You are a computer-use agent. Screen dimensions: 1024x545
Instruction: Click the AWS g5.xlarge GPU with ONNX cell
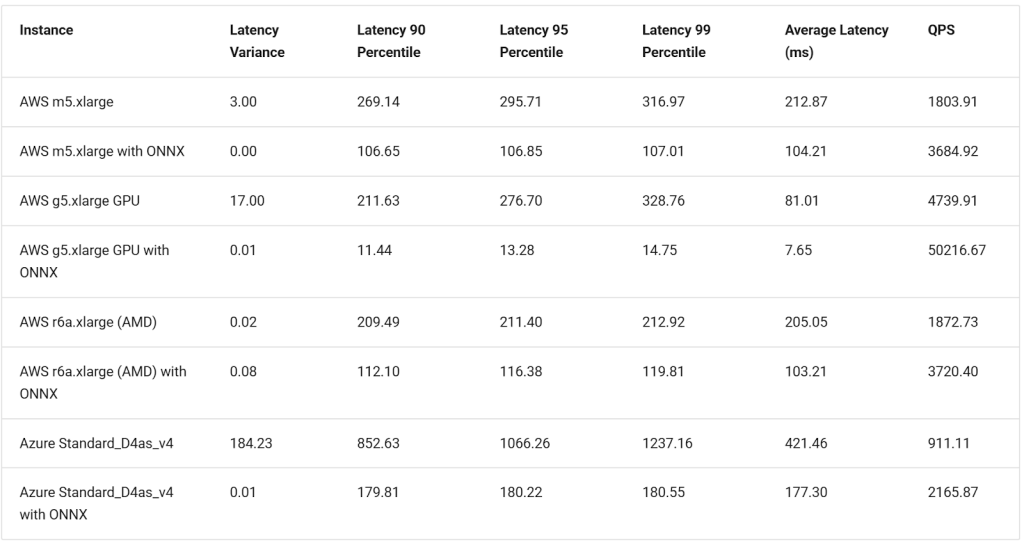click(95, 261)
